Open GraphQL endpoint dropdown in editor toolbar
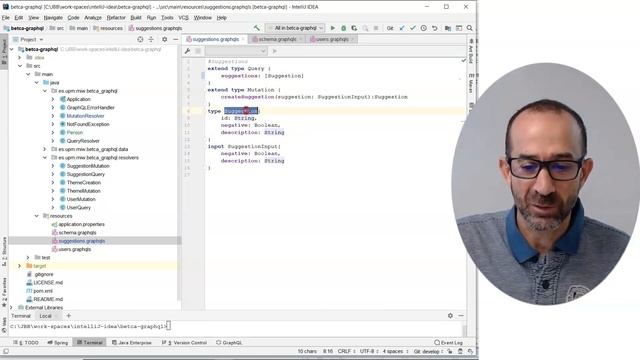This screenshot has height=360, width=640. pos(236,51)
